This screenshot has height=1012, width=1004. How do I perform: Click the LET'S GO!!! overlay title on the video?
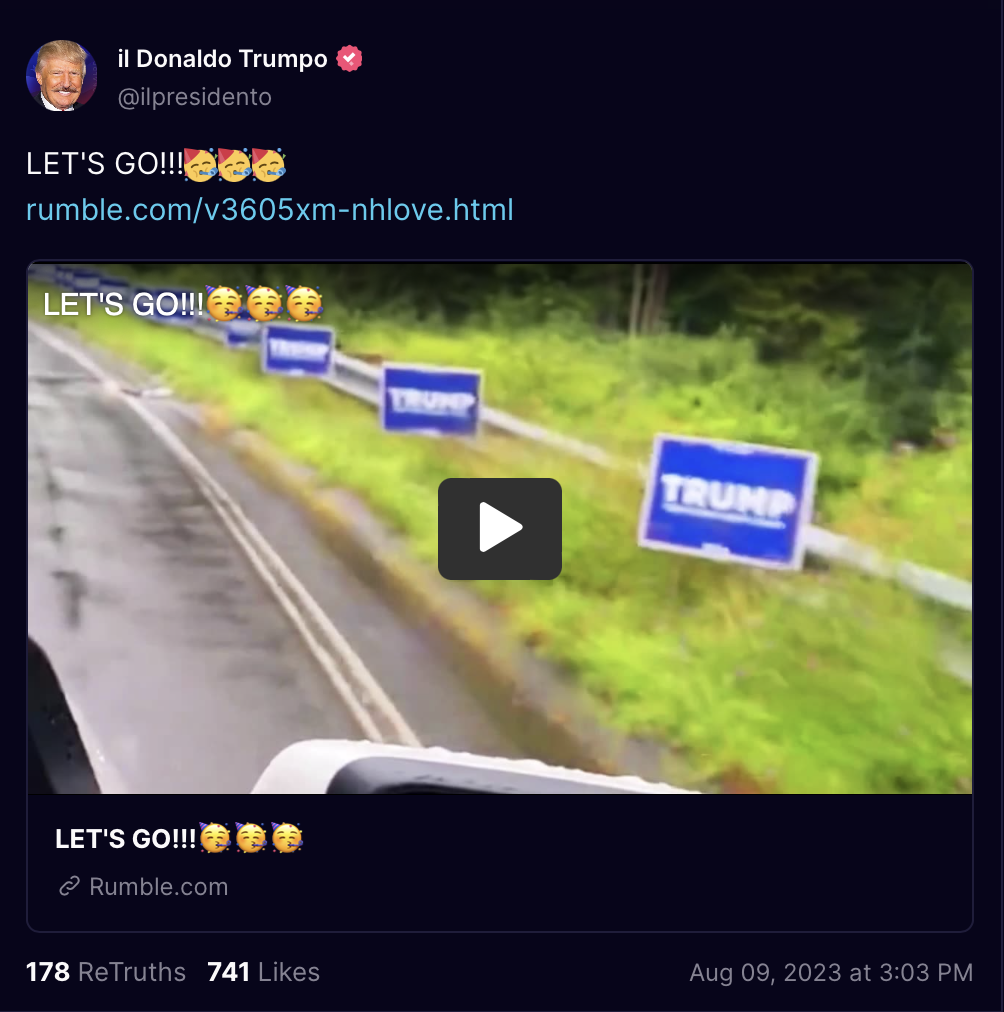(123, 305)
